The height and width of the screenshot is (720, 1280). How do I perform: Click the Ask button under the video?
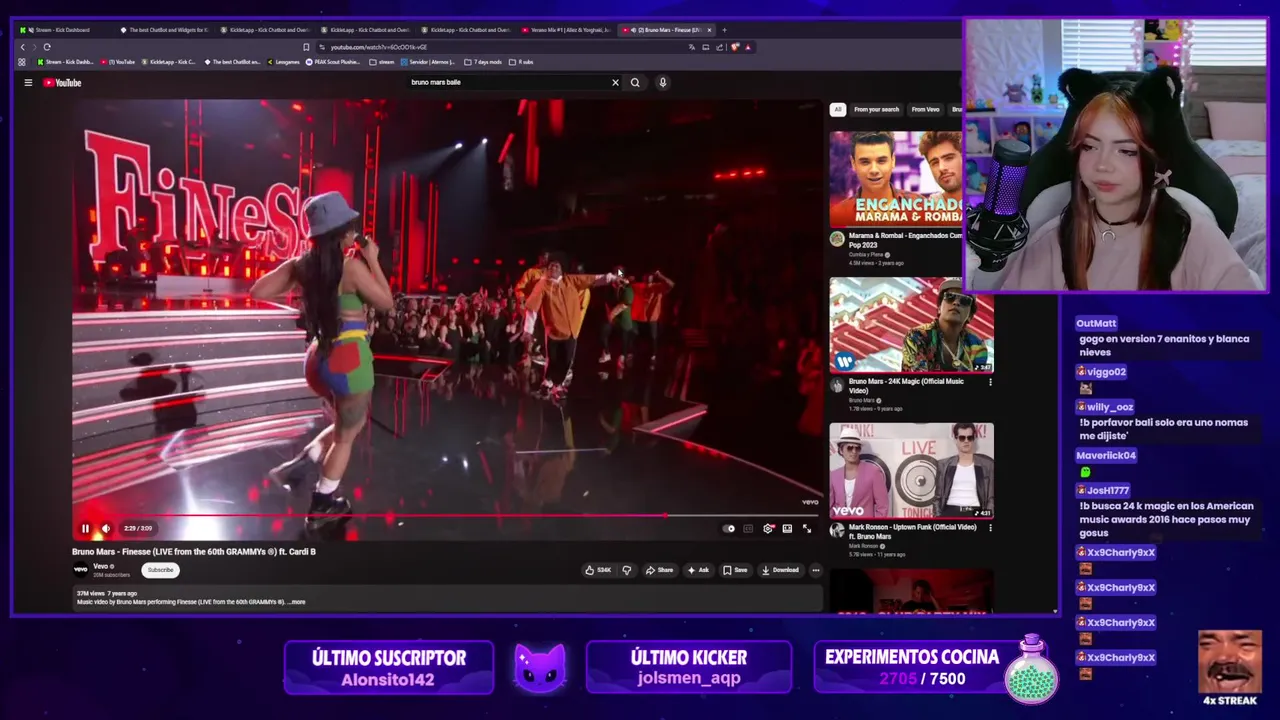click(698, 570)
